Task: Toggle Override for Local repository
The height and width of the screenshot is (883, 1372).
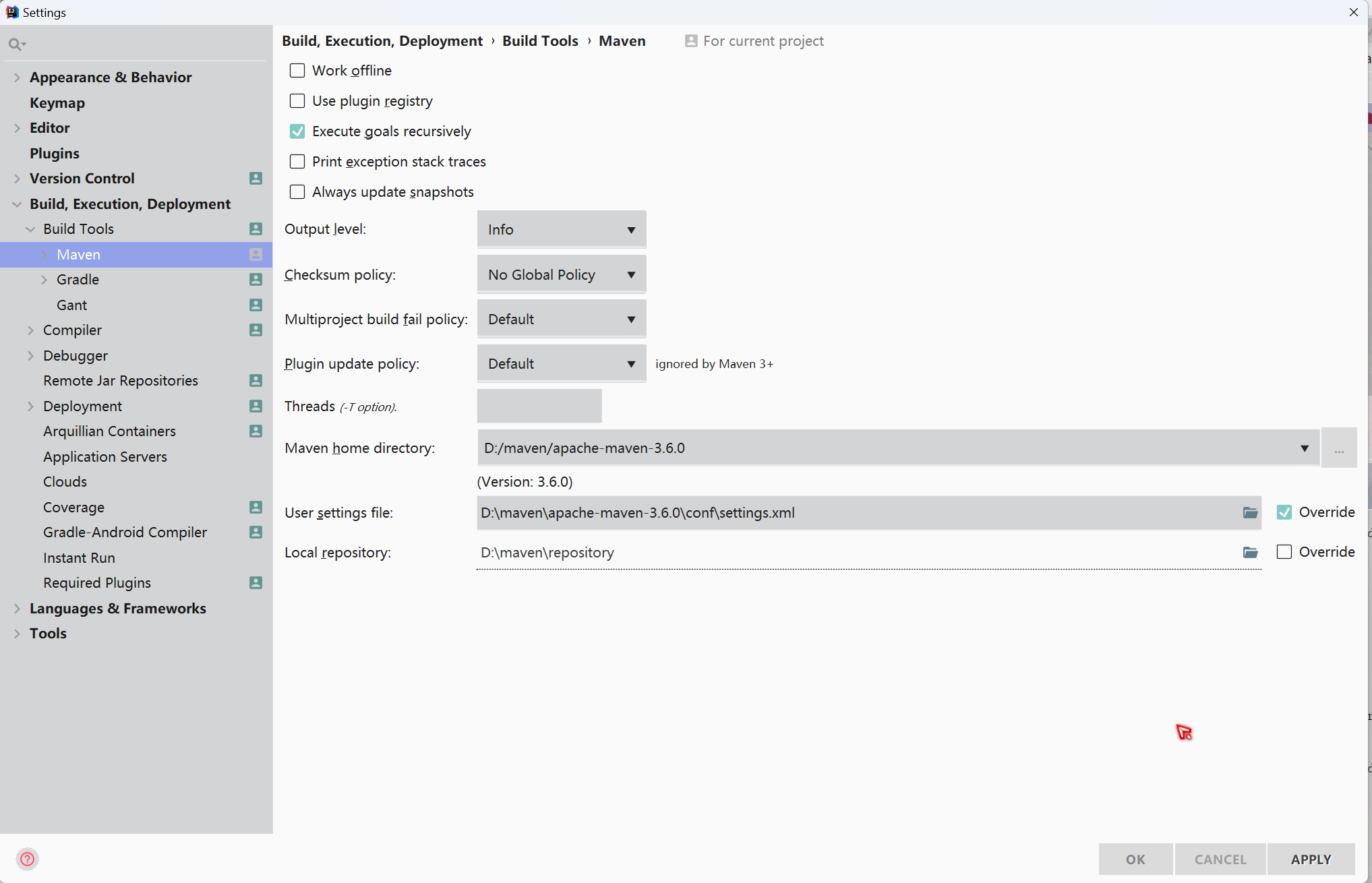Action: coord(1284,552)
